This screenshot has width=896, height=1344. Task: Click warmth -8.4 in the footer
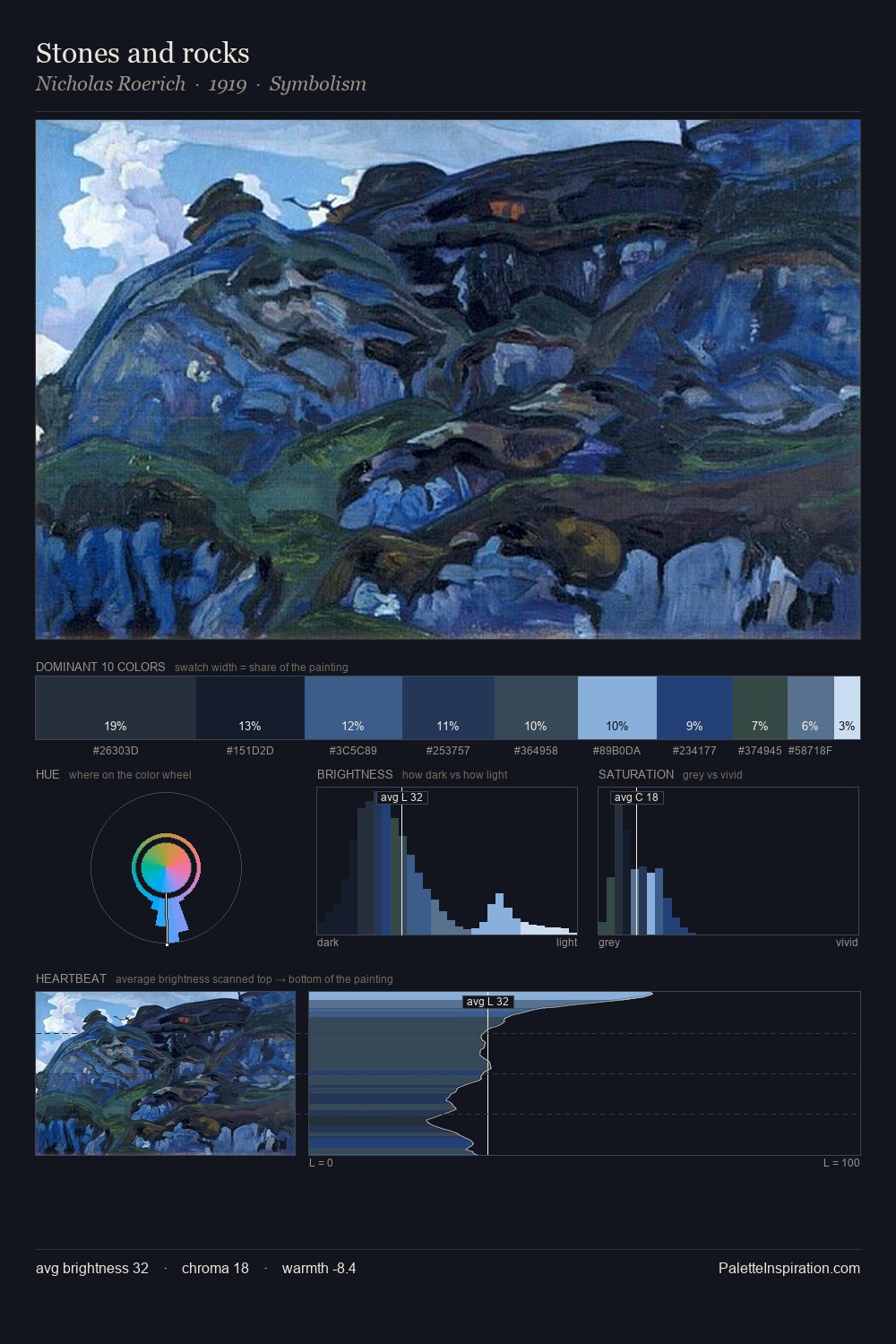(319, 1268)
